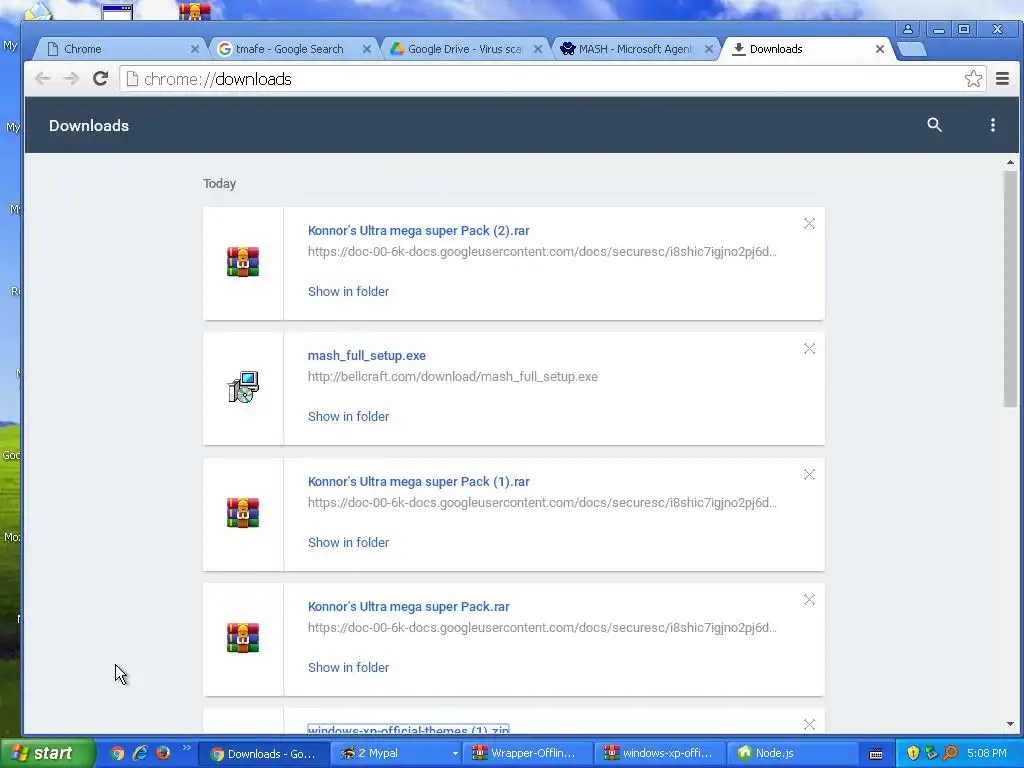Click the browser forward arrow
The image size is (1024, 768).
click(x=71, y=79)
